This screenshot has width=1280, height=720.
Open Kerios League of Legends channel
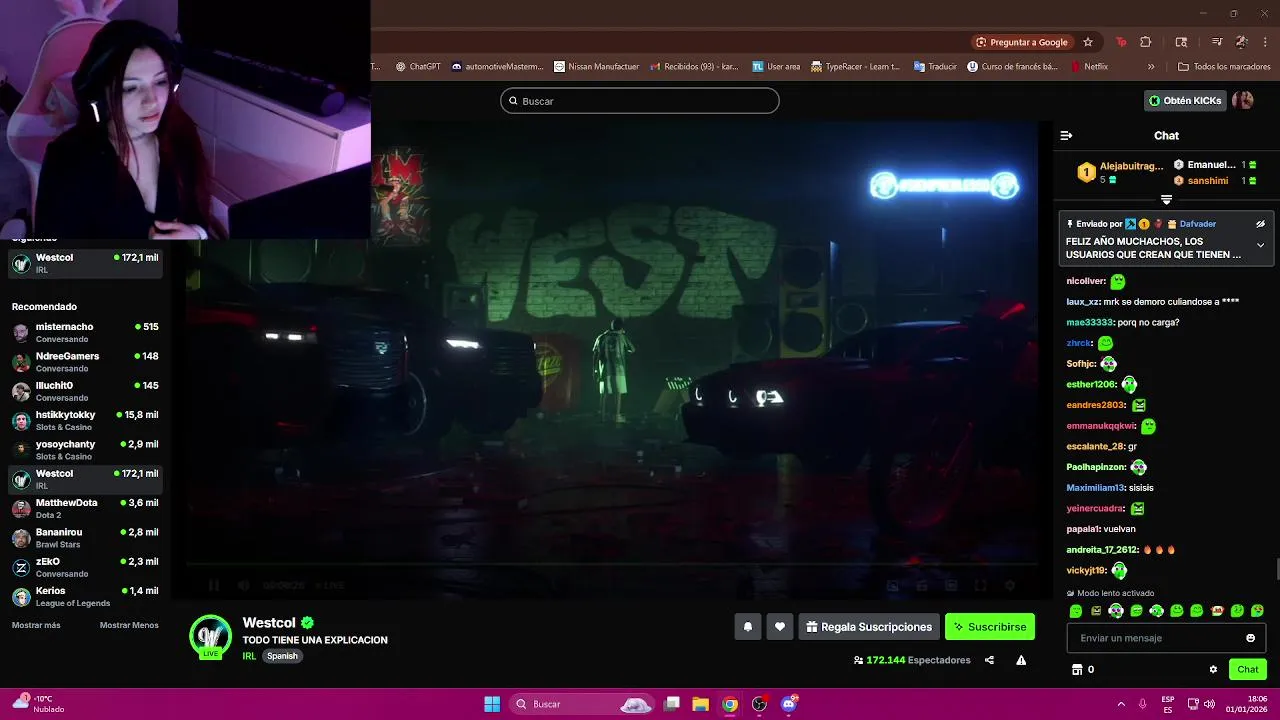click(x=85, y=596)
